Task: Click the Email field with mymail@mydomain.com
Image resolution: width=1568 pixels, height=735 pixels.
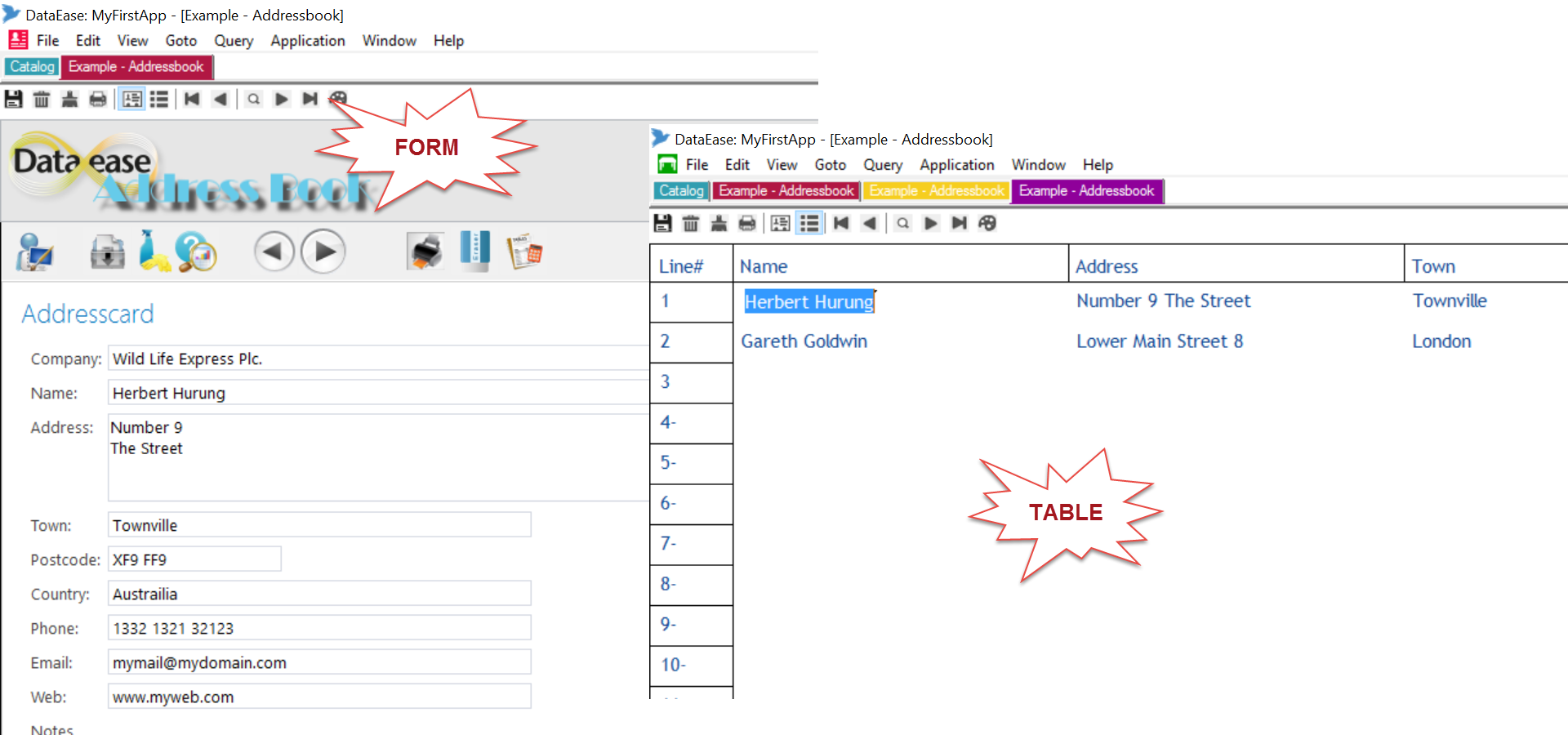Action: click(x=319, y=662)
